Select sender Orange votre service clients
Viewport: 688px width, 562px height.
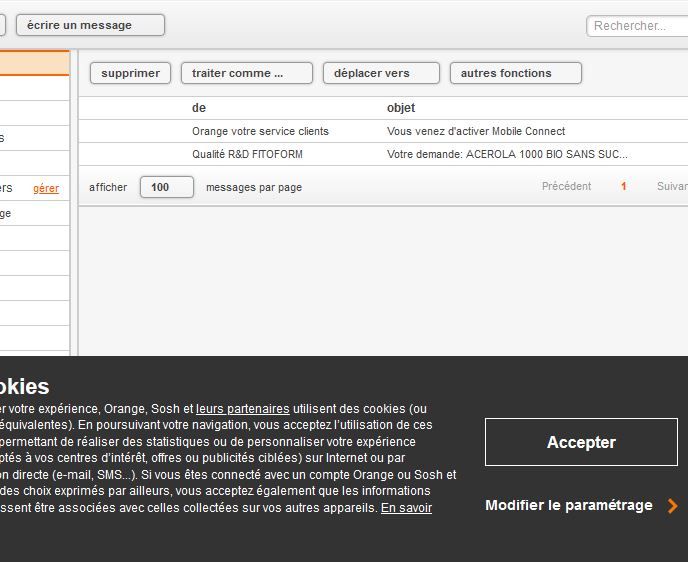[x=260, y=131]
